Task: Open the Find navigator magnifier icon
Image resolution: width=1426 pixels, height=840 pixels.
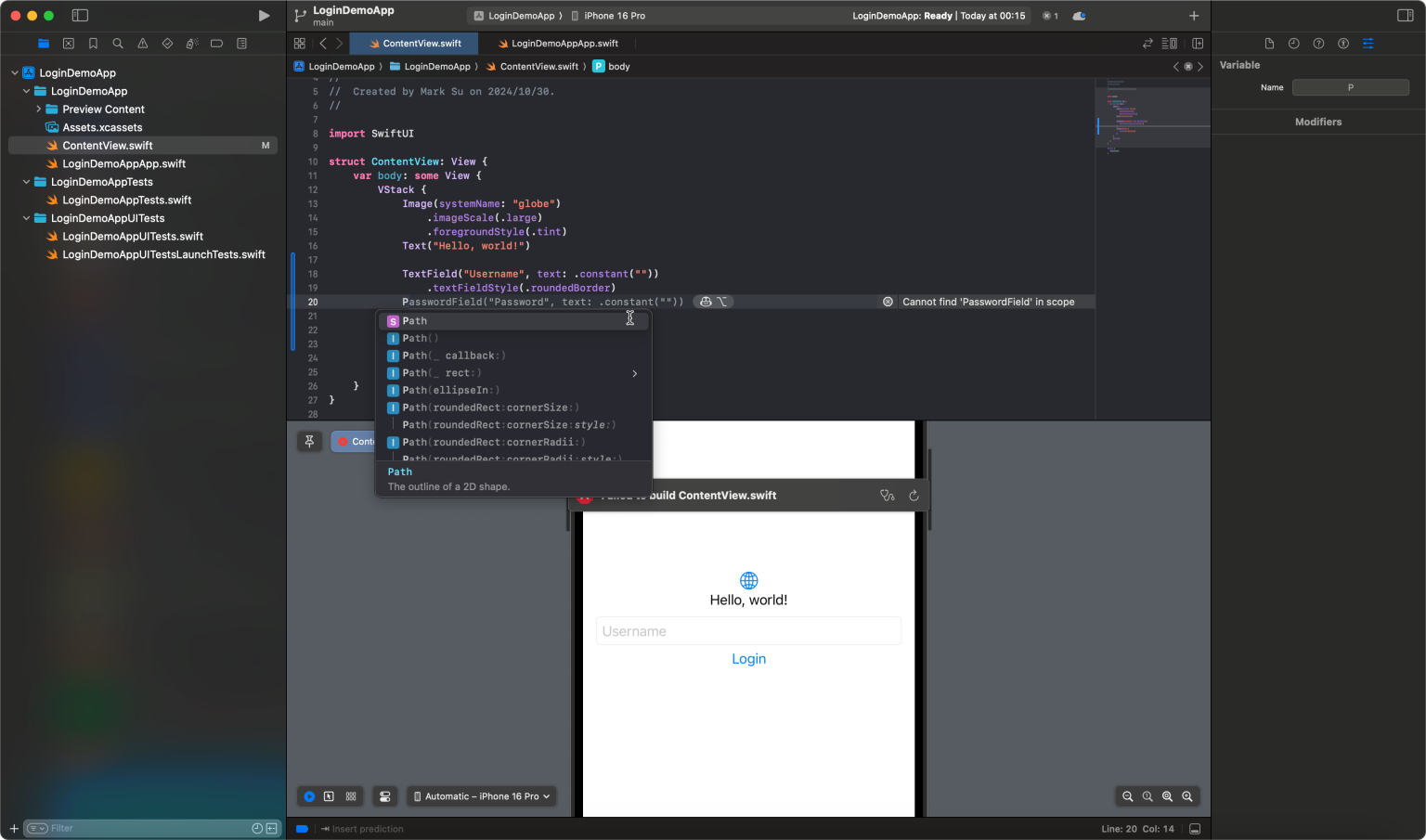Action: pos(118,44)
